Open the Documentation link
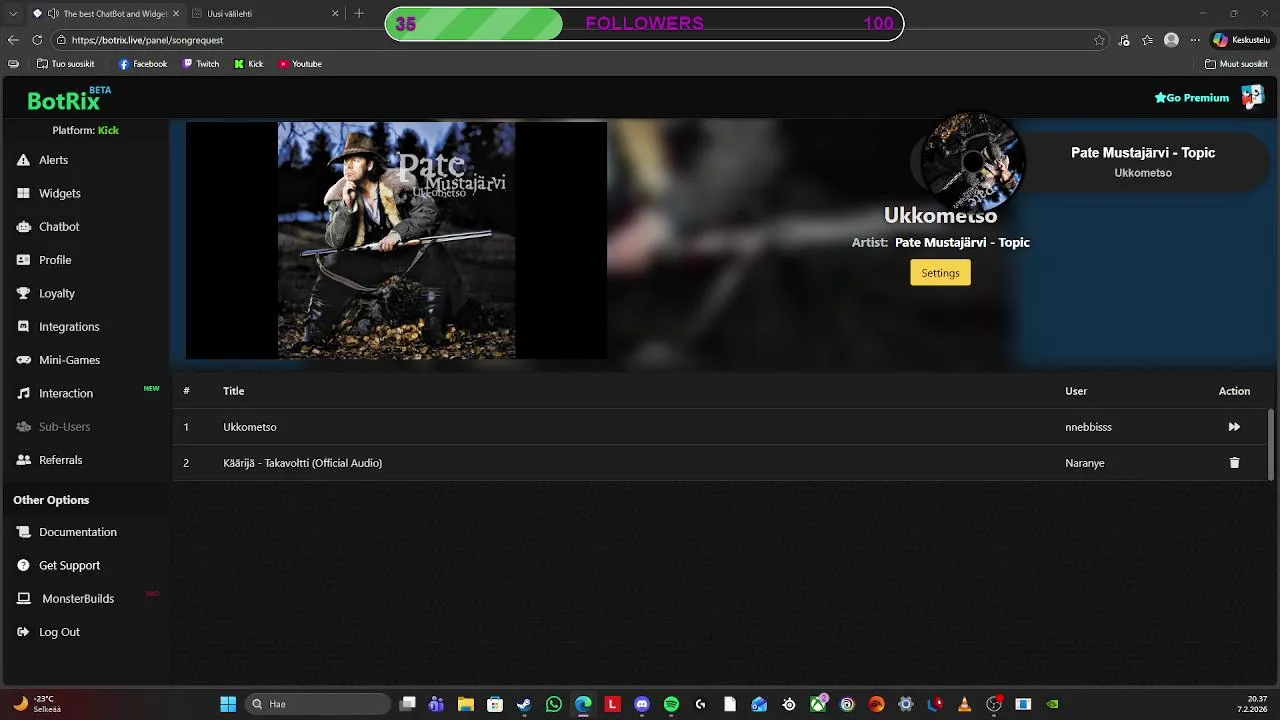This screenshot has height=720, width=1280. (78, 532)
